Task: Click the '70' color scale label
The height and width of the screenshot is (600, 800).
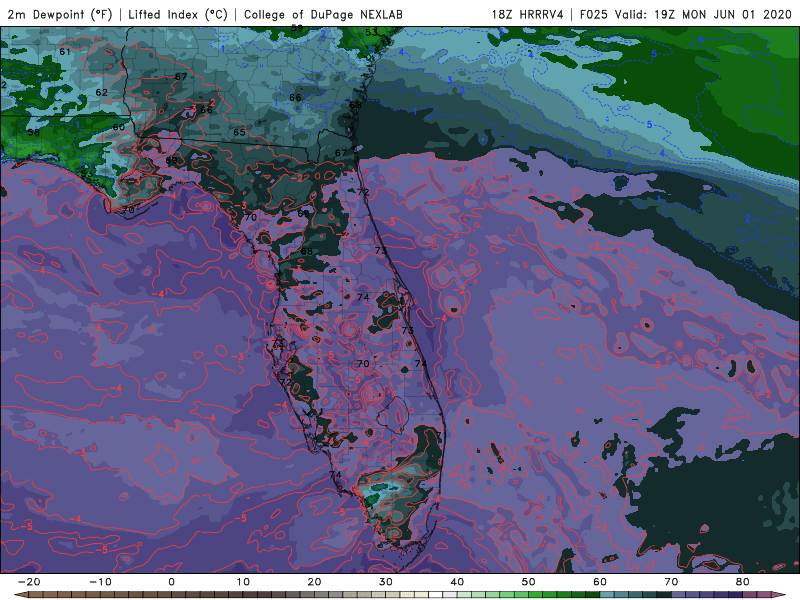Action: pyautogui.click(x=671, y=582)
